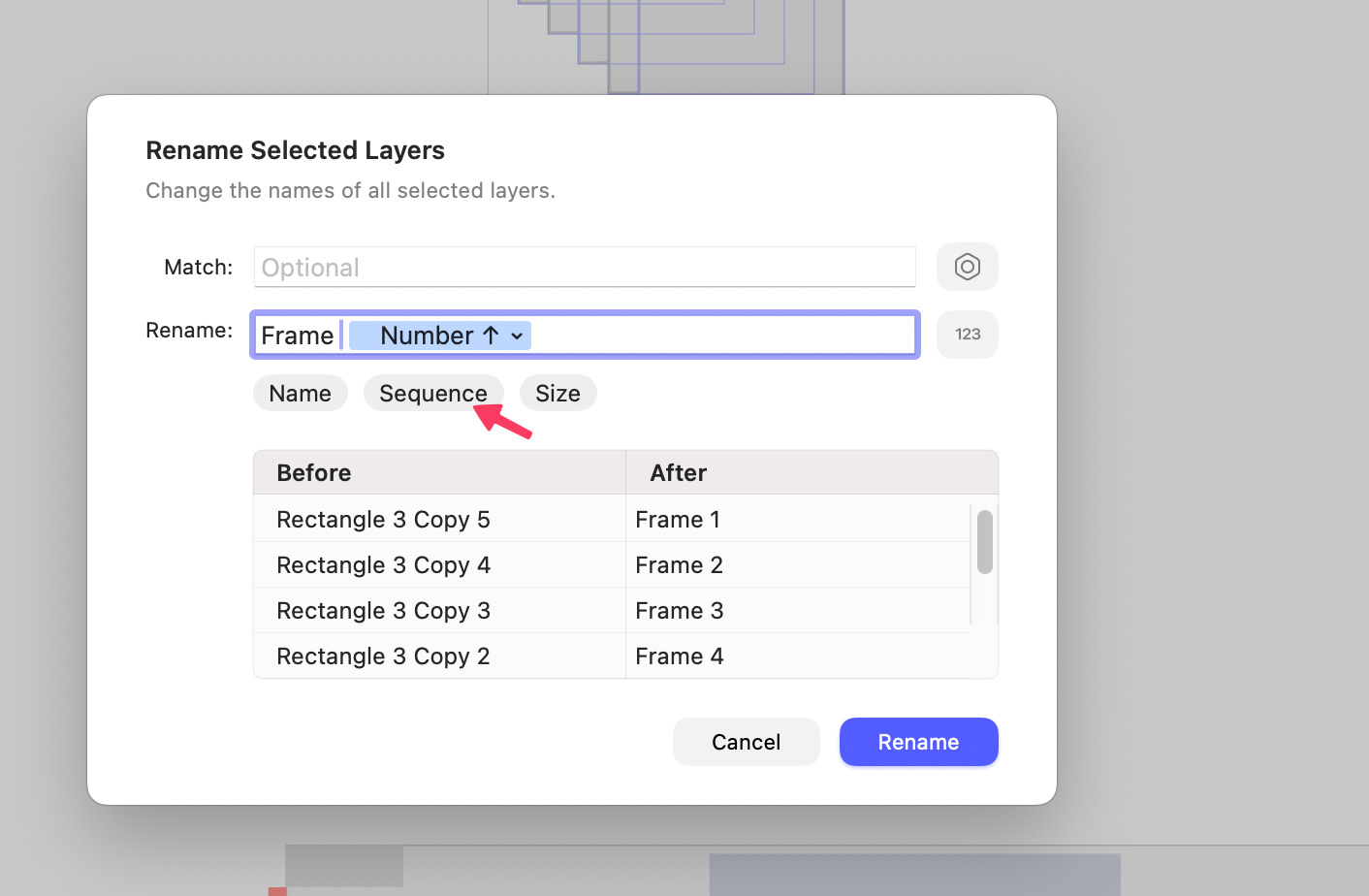
Task: Insert the Sequence token
Action: click(432, 394)
